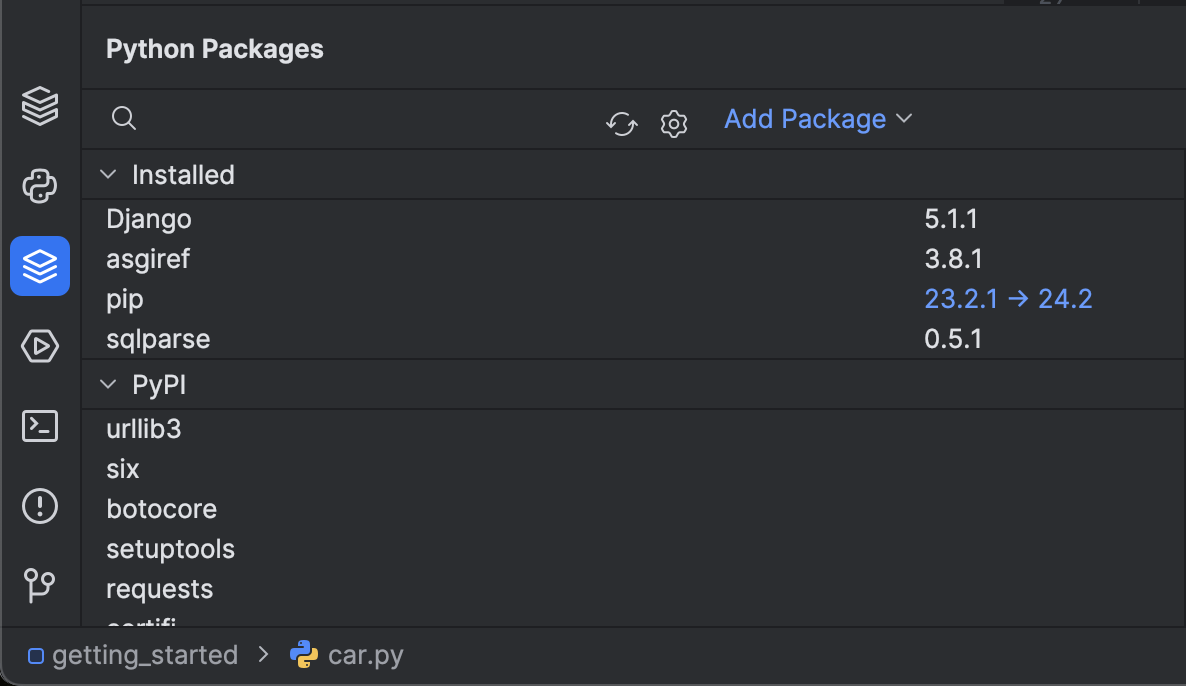Select the sqlparse package
Viewport: 1186px width, 686px height.
[158, 339]
